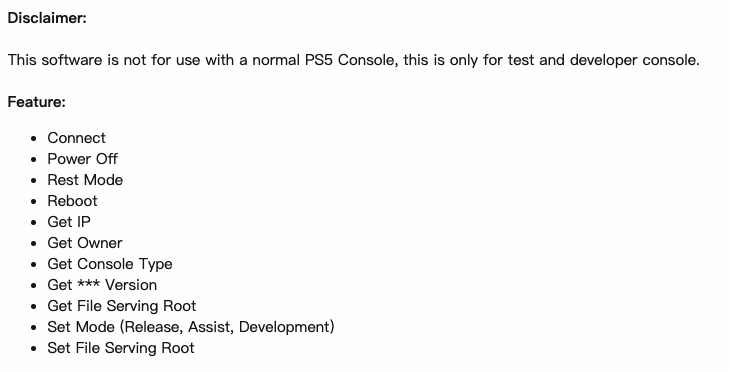Click the PS5 Console disclaimer sentence
The image size is (729, 372).
[x=354, y=60]
